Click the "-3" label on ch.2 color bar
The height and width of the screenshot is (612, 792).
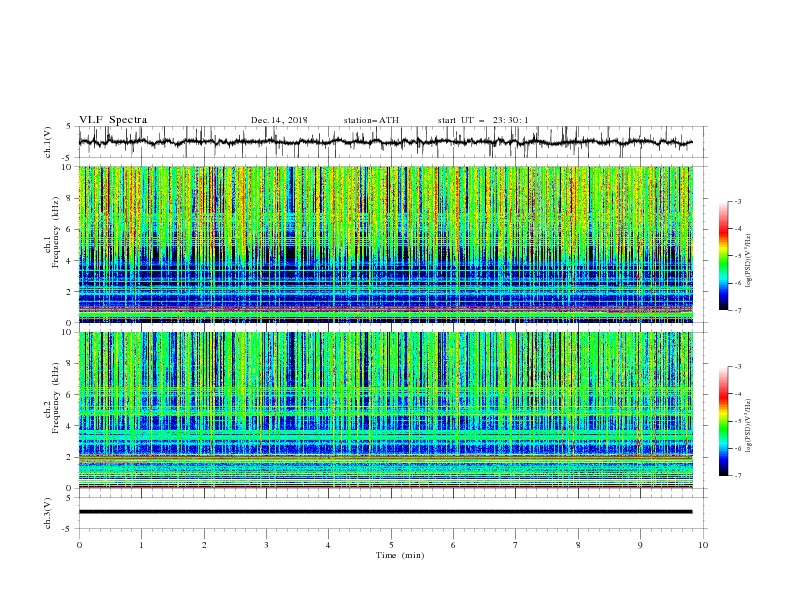(x=737, y=367)
